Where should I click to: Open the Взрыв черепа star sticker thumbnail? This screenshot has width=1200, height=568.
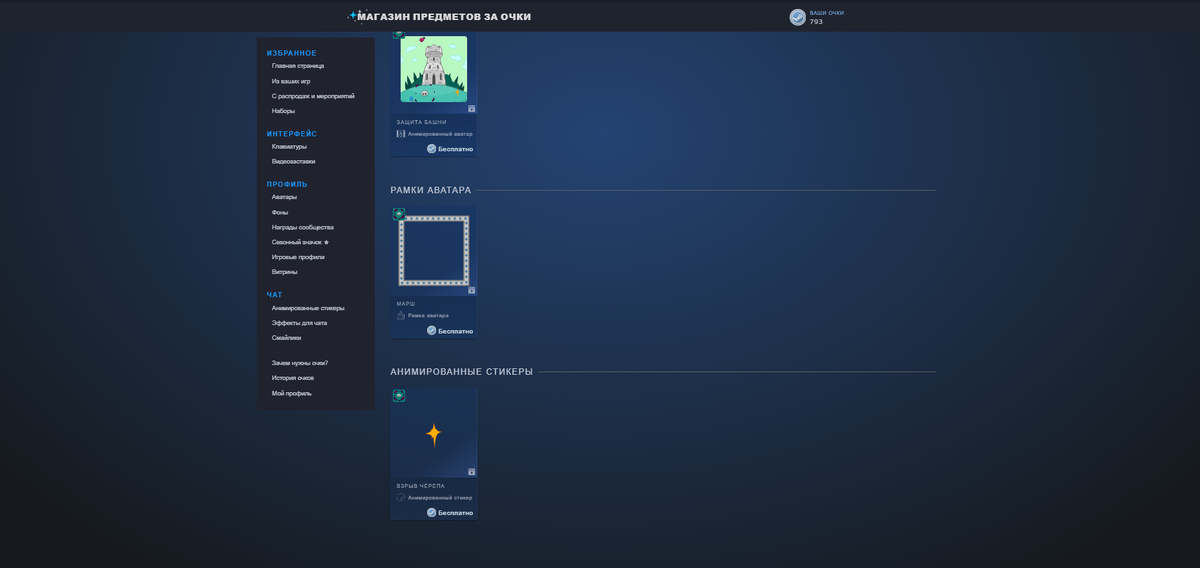click(434, 434)
